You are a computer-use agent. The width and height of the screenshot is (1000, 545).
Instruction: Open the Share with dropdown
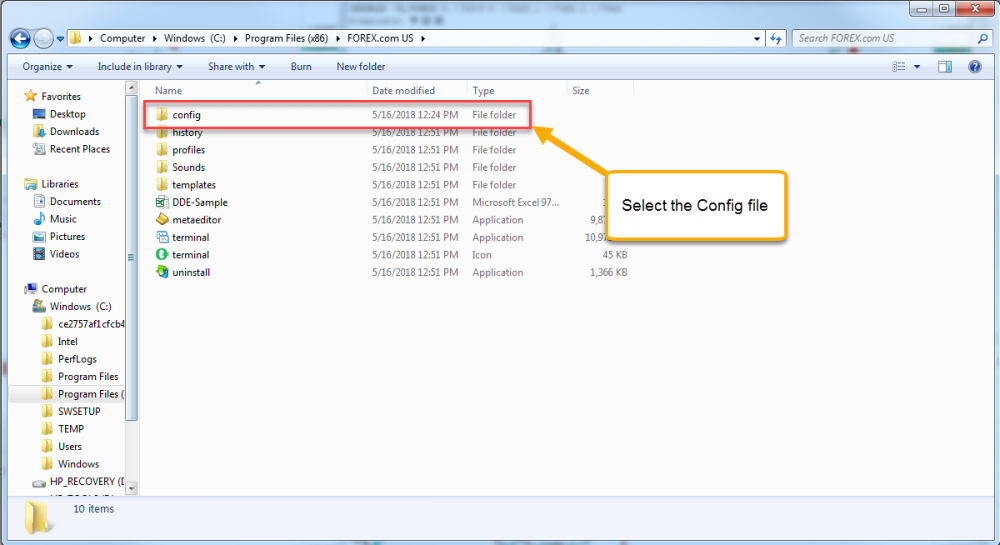pyautogui.click(x=237, y=66)
